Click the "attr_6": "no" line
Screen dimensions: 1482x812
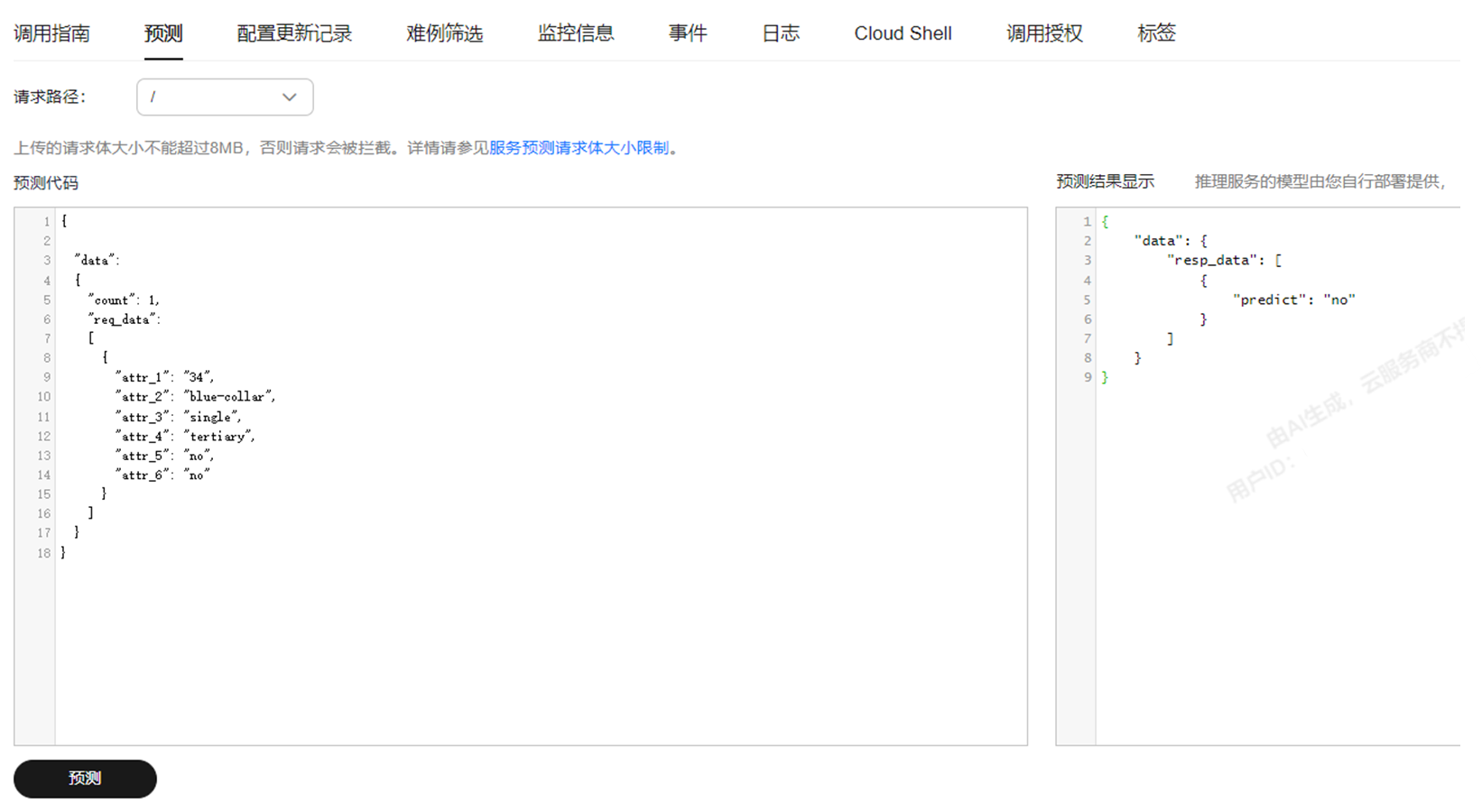(x=162, y=475)
